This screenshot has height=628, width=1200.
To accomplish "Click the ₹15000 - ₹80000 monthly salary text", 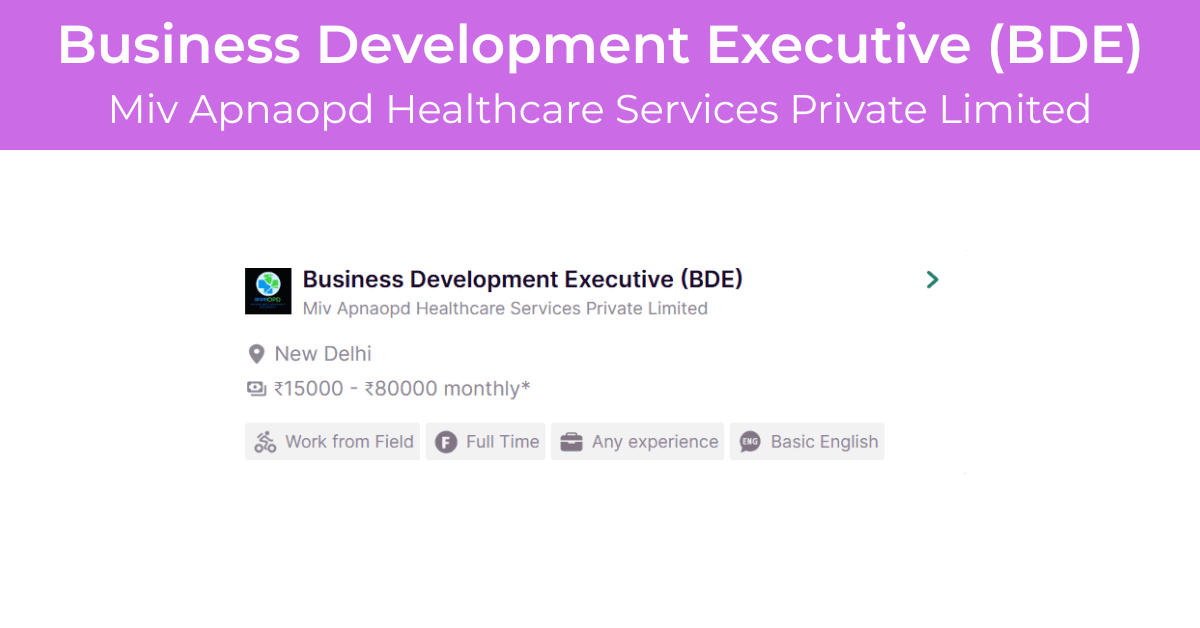I will (x=402, y=389).
